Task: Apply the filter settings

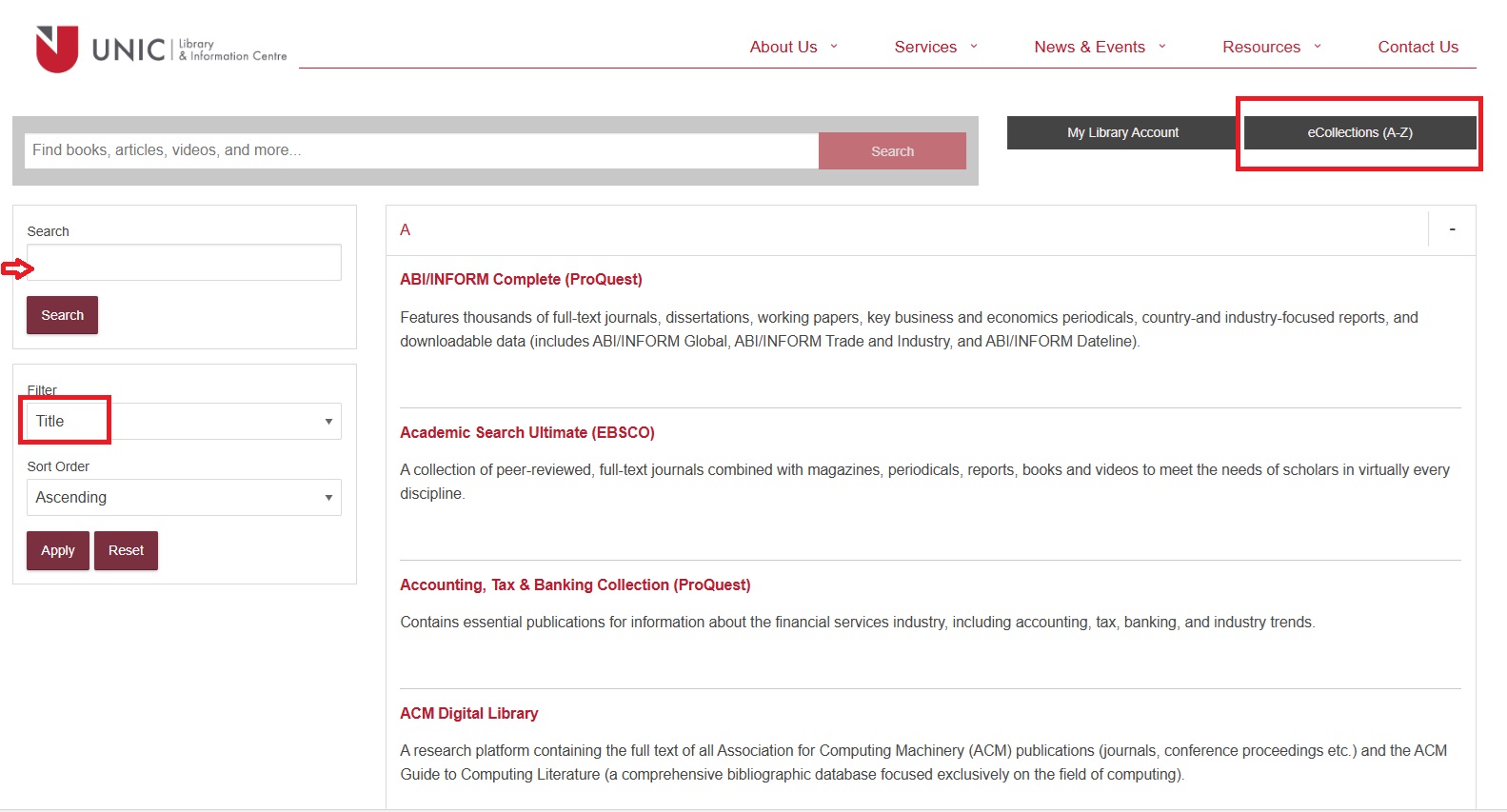Action: [58, 550]
